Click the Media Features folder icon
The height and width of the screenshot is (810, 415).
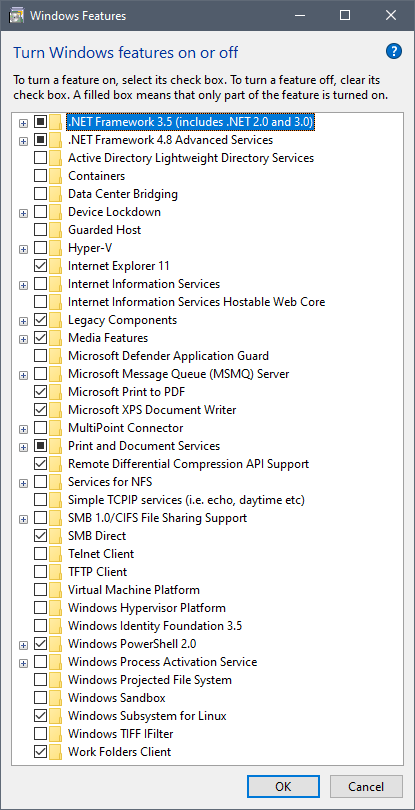coord(56,338)
